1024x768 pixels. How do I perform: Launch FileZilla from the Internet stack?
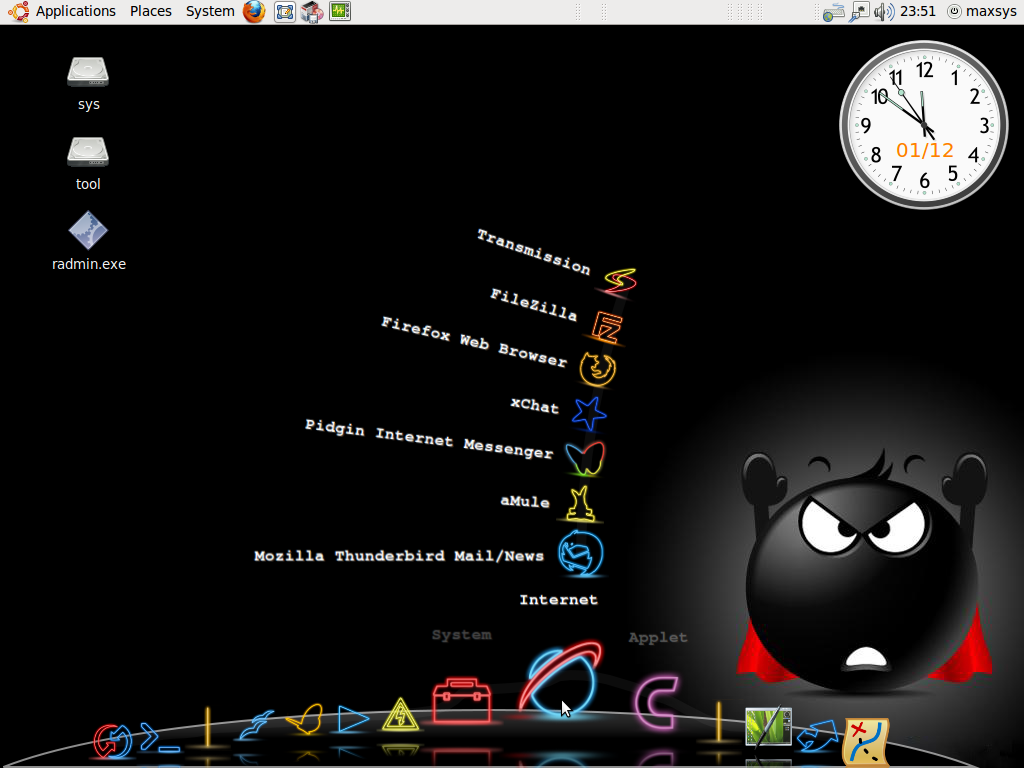[607, 327]
